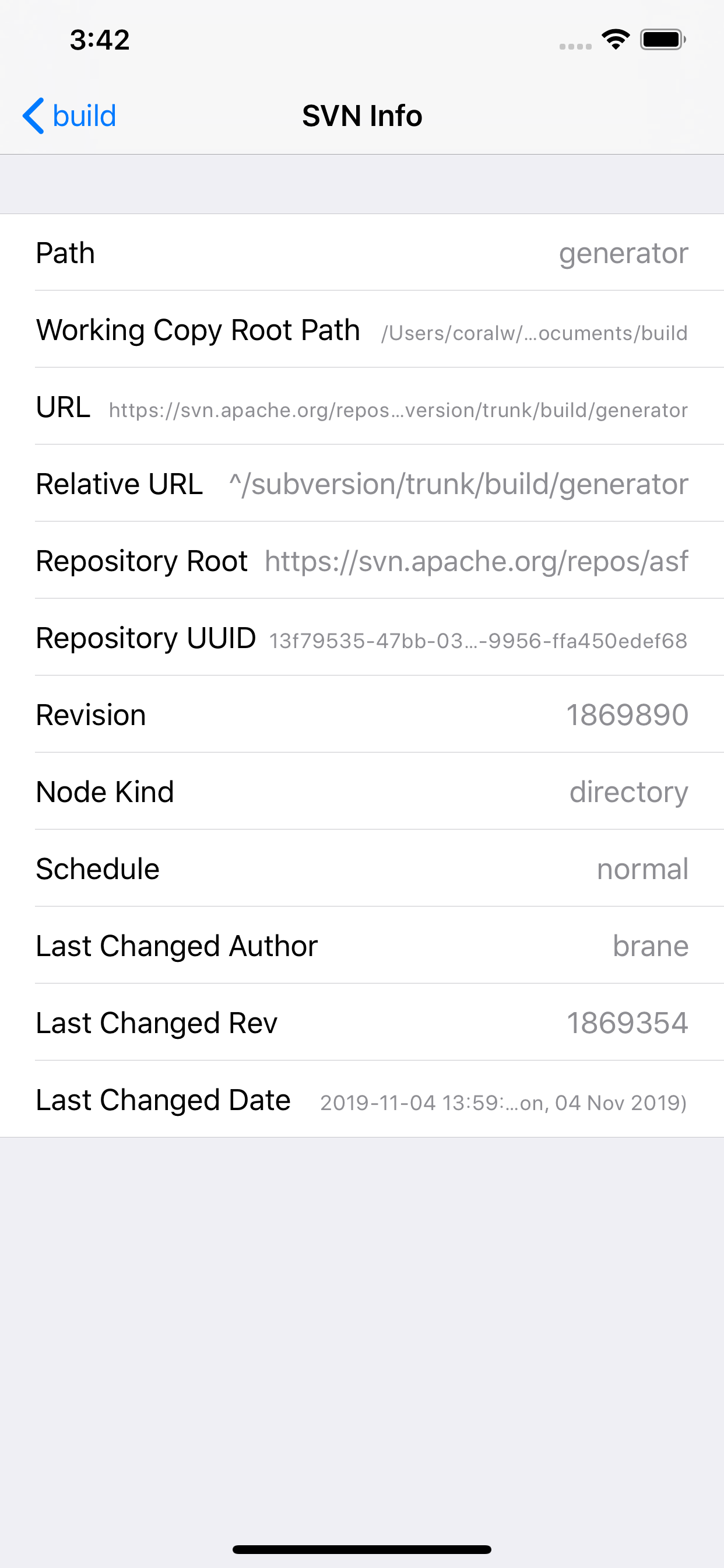
Task: Select the Repository UUID row
Action: pos(362,638)
